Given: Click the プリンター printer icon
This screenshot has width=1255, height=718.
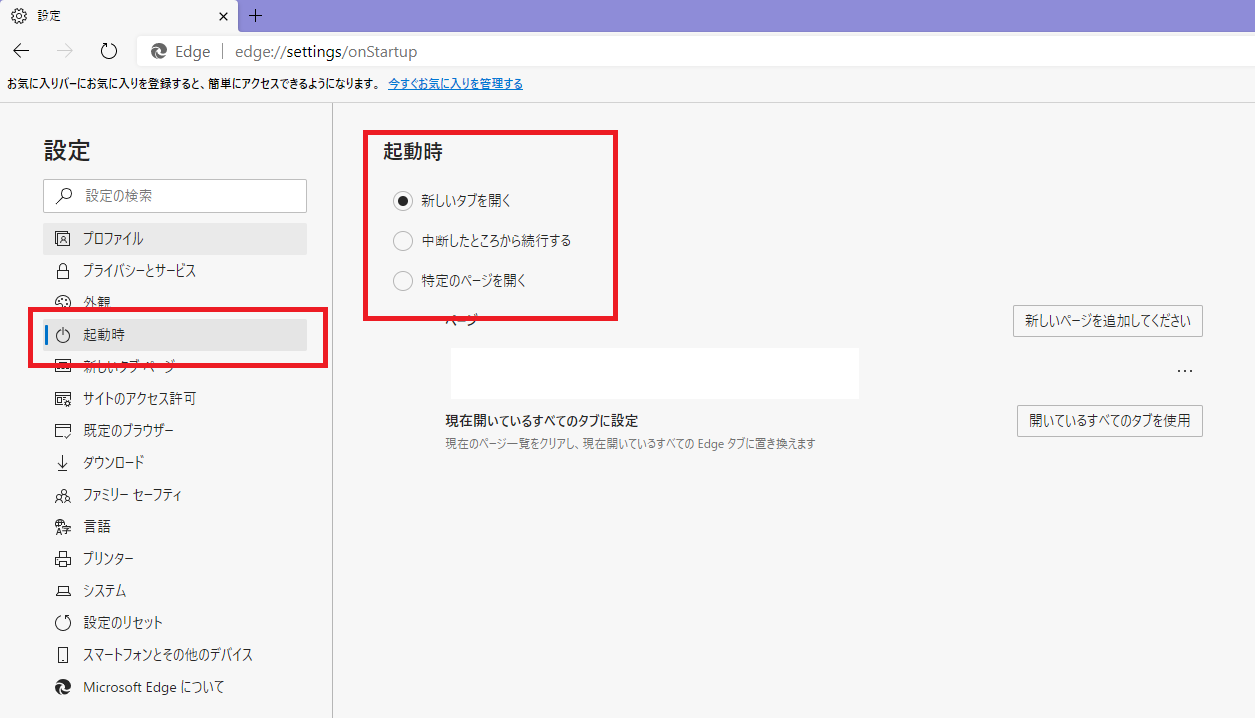Looking at the screenshot, I should tap(63, 559).
